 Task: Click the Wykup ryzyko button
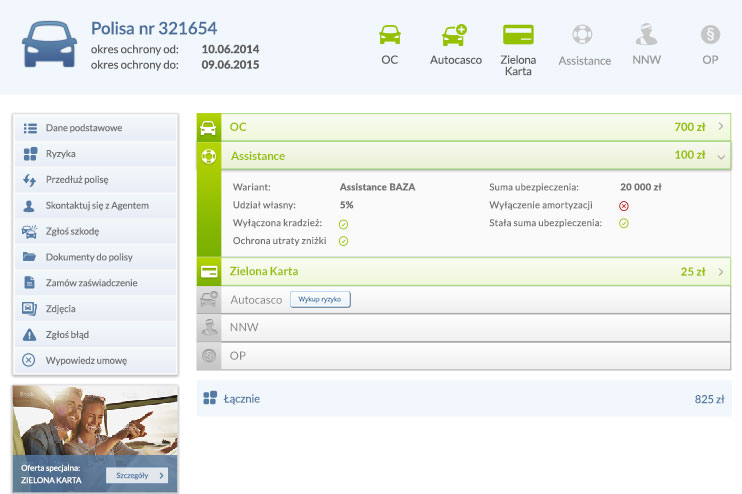point(320,299)
